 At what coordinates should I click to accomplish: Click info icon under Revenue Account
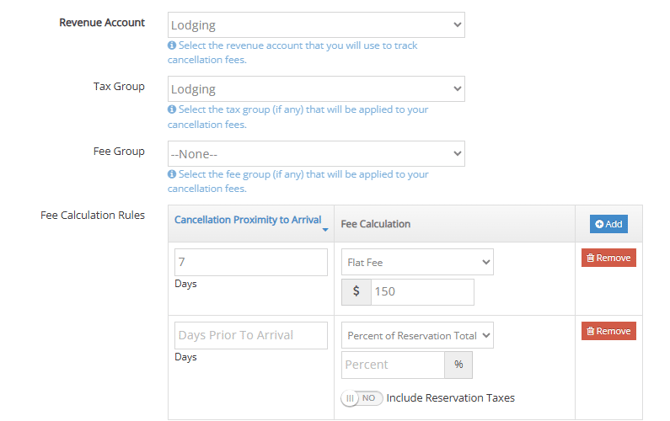(x=173, y=46)
